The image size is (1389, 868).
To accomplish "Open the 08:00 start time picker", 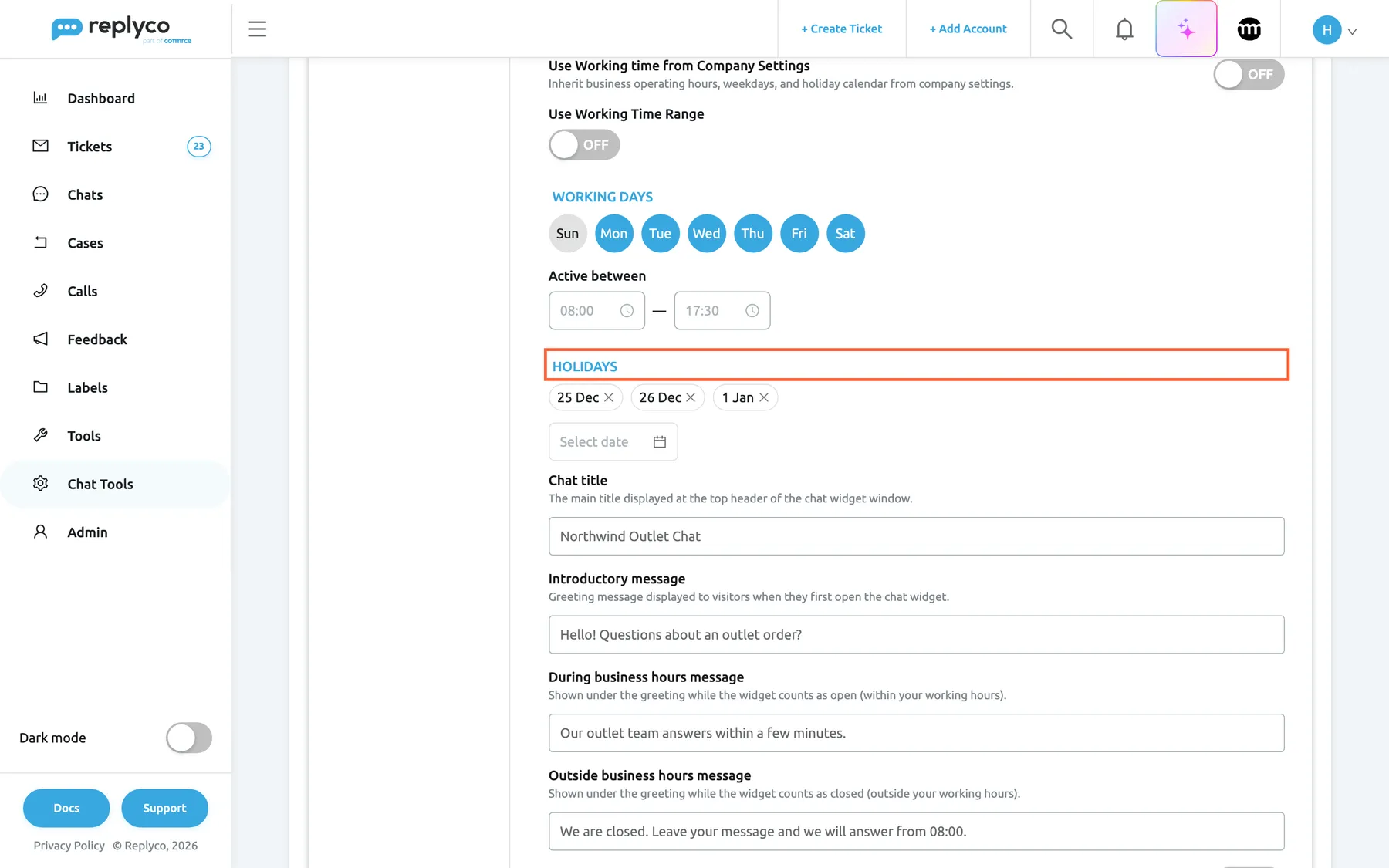I will (596, 311).
